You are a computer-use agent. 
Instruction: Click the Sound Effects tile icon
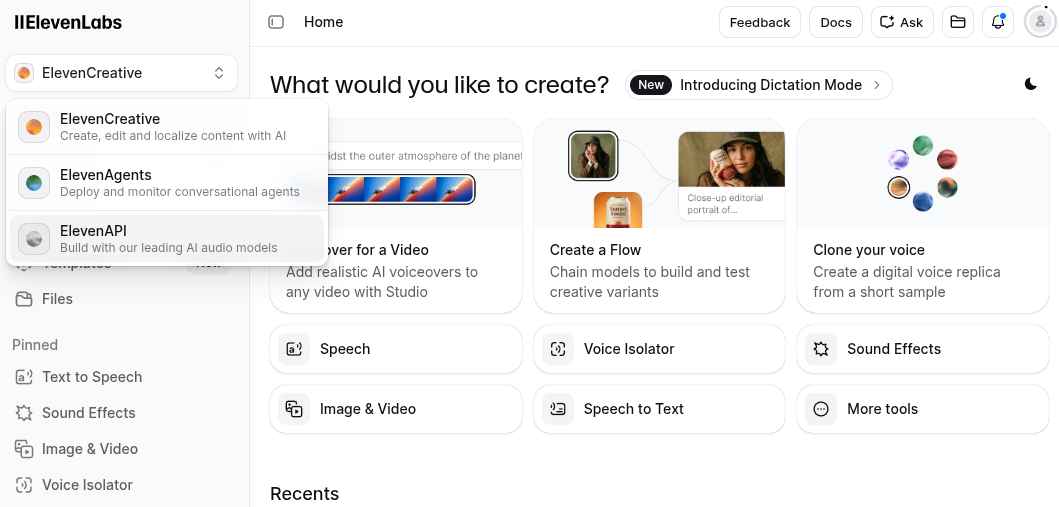pyautogui.click(x=821, y=349)
